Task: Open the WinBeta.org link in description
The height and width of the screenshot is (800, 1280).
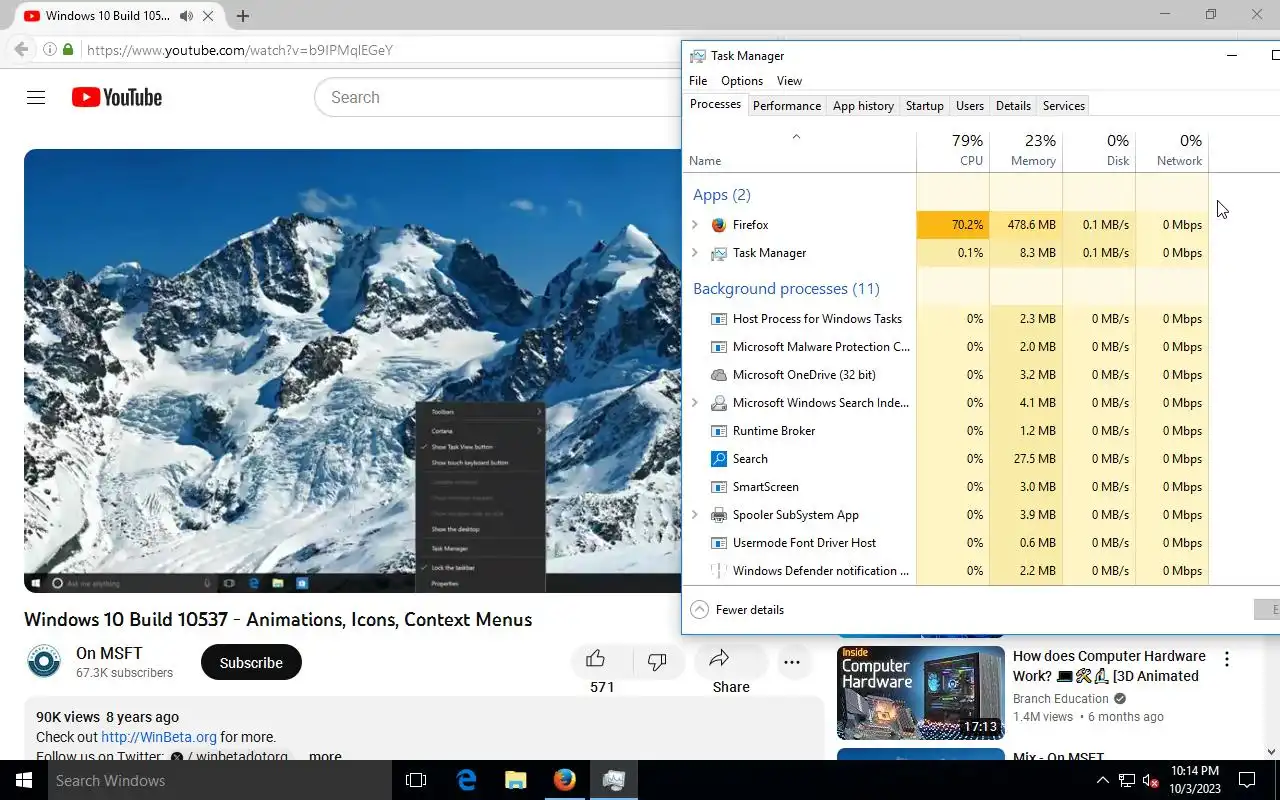Action: (x=159, y=737)
